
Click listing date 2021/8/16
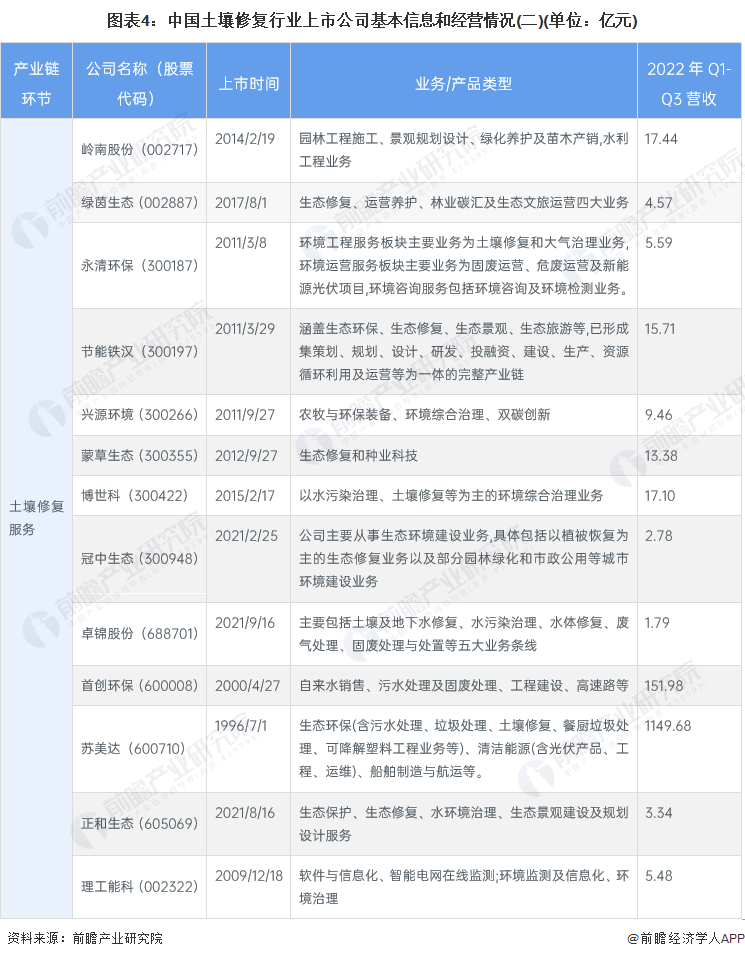point(245,813)
